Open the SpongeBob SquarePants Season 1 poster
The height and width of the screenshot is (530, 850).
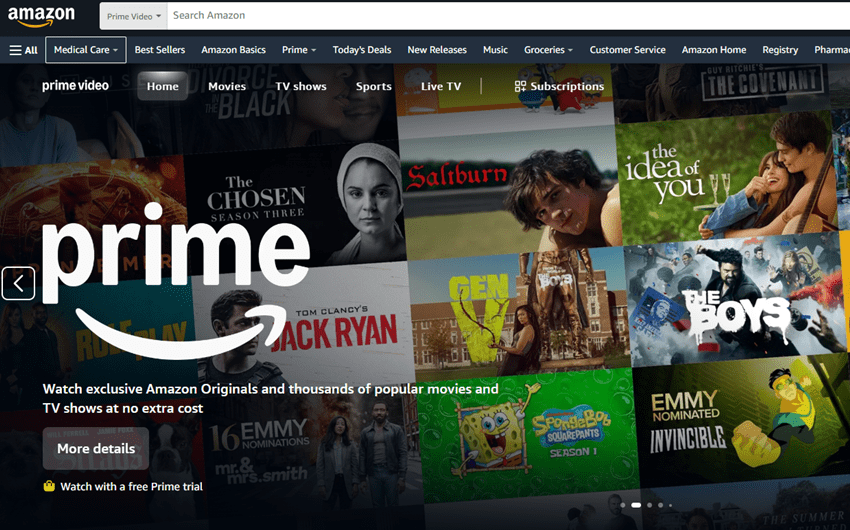coord(527,435)
